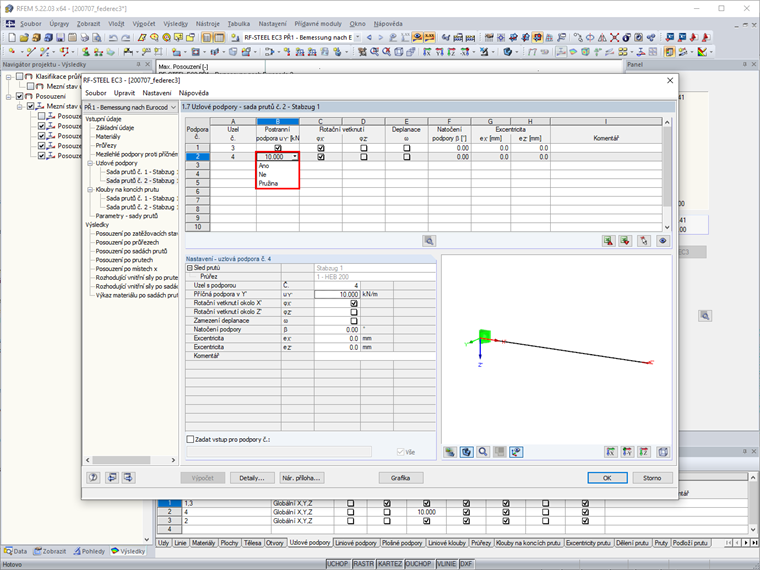Click the next table arrow icon in dialog footer
The image size is (760, 570).
click(128, 477)
